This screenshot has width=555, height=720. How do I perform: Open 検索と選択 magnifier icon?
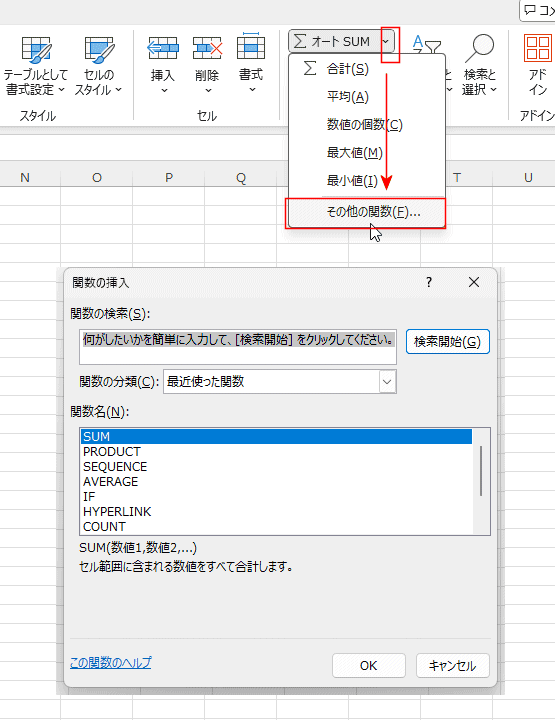pyautogui.click(x=479, y=48)
